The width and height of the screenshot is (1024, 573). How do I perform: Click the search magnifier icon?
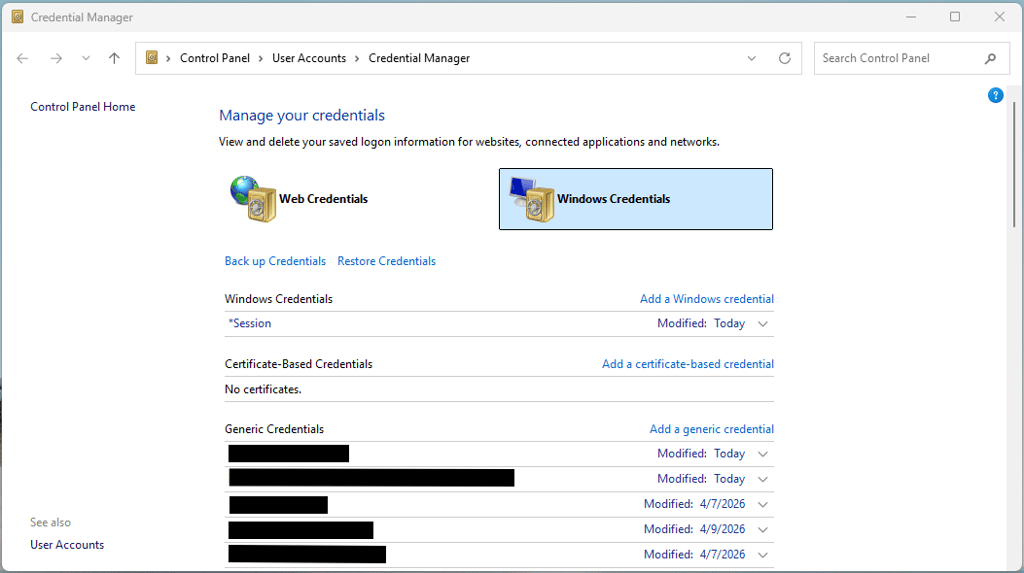(991, 58)
